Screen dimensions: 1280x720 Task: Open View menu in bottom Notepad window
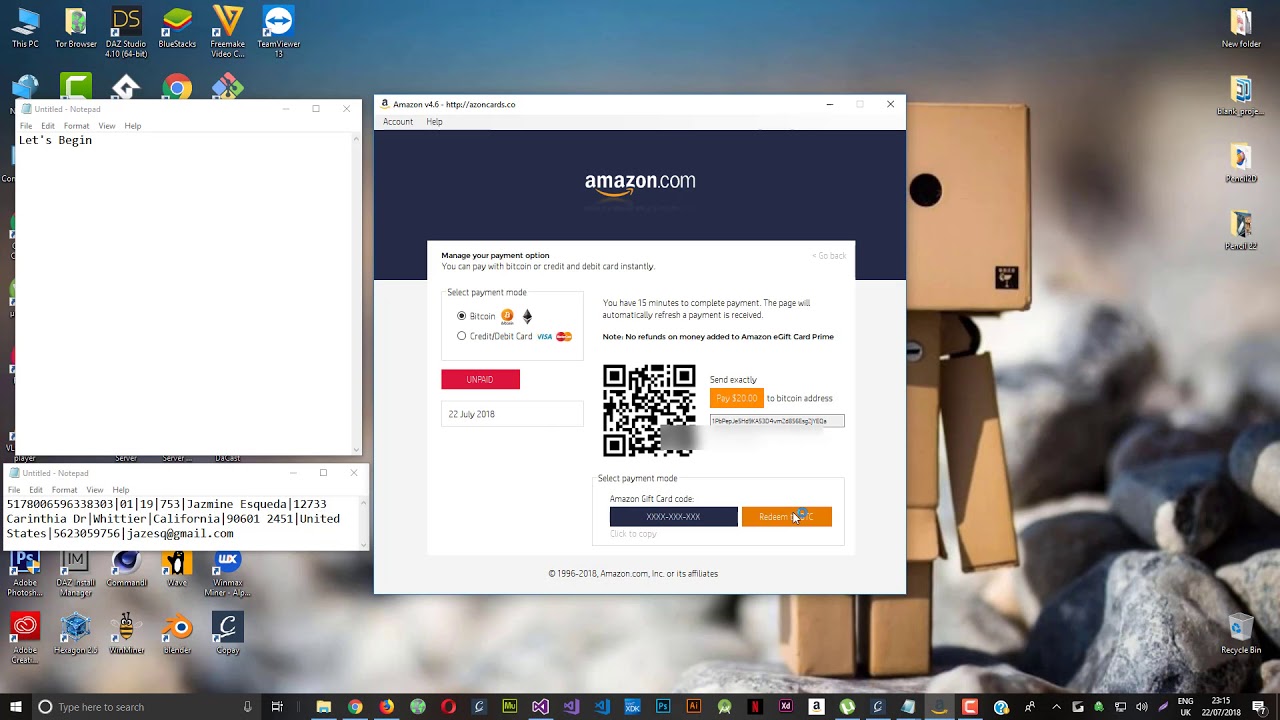pos(94,490)
